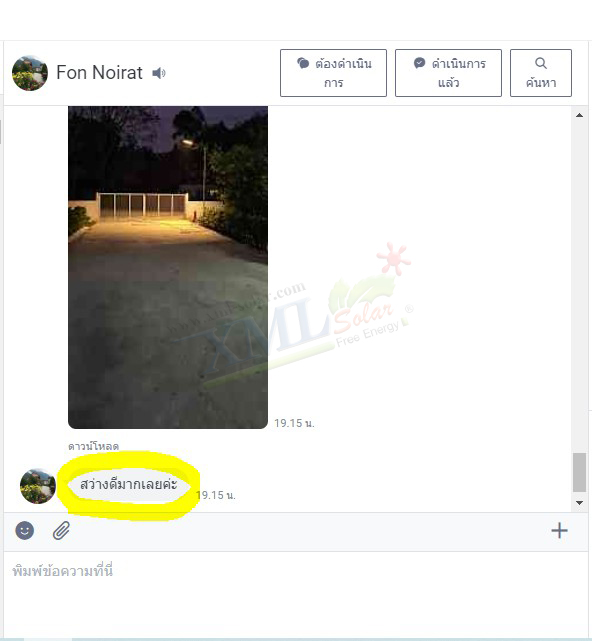Mark chat as ต้องดำเนินการ
This screenshot has width=592, height=641.
(333, 73)
